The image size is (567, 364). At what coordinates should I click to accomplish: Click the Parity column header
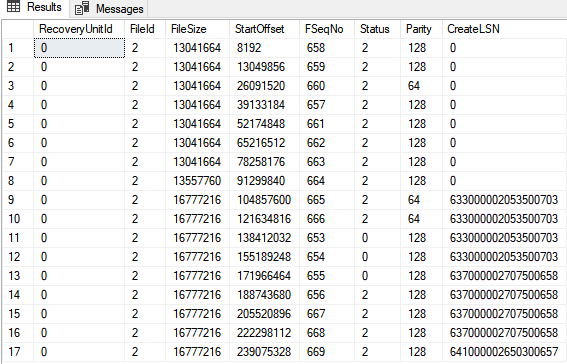click(x=421, y=29)
